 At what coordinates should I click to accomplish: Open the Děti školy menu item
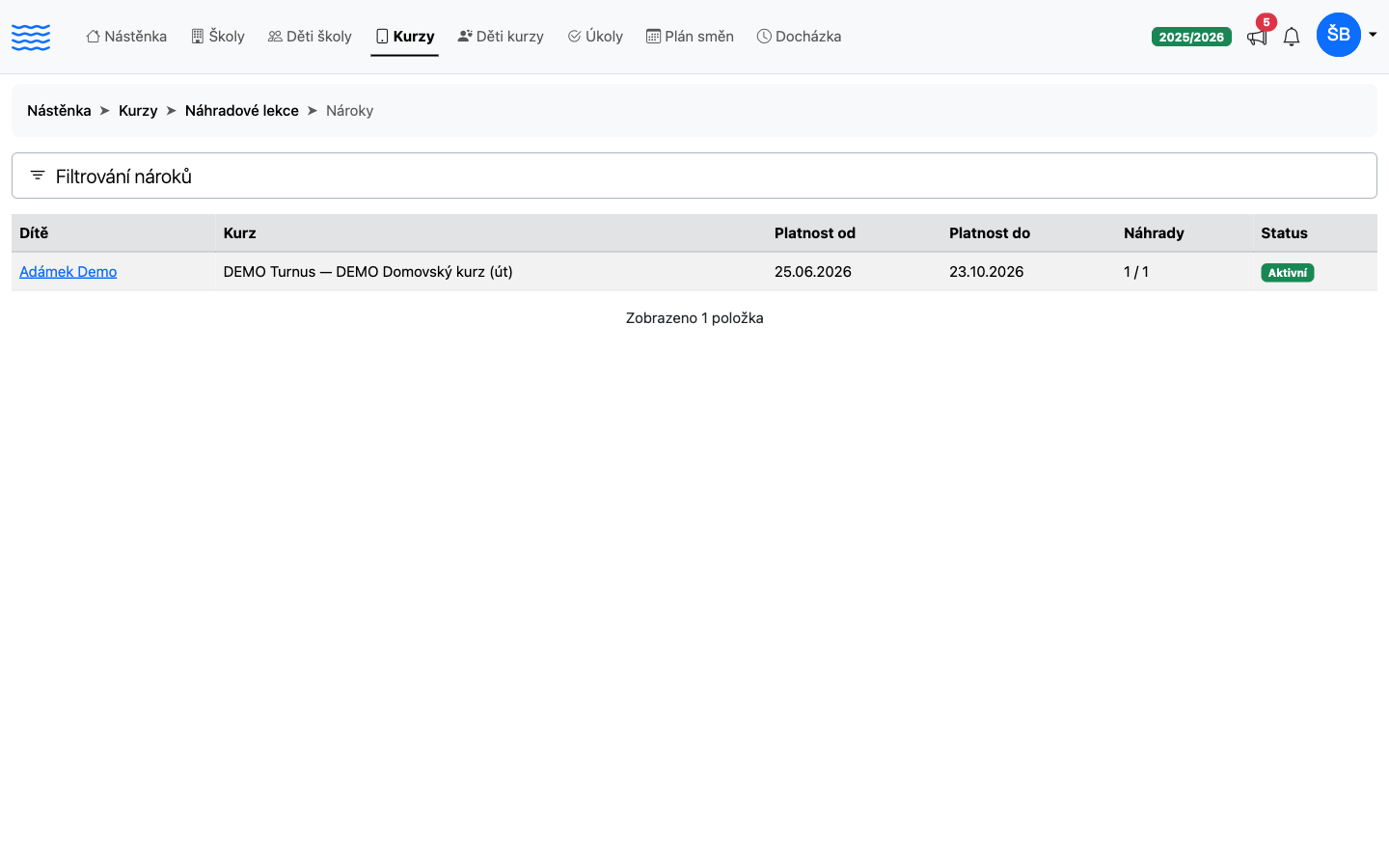pyautogui.click(x=310, y=37)
